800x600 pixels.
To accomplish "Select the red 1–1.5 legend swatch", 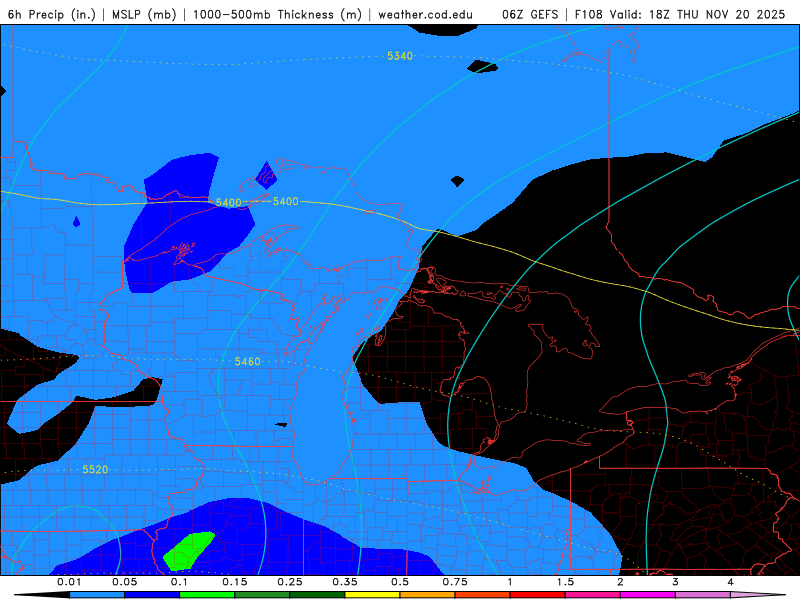I will (538, 595).
